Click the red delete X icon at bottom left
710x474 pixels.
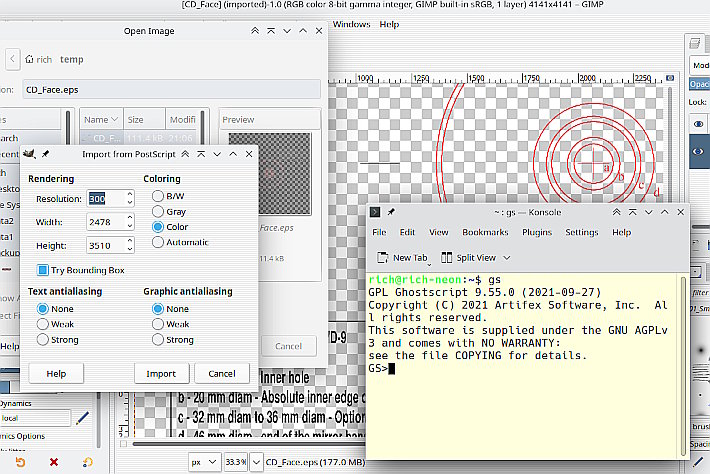53,462
